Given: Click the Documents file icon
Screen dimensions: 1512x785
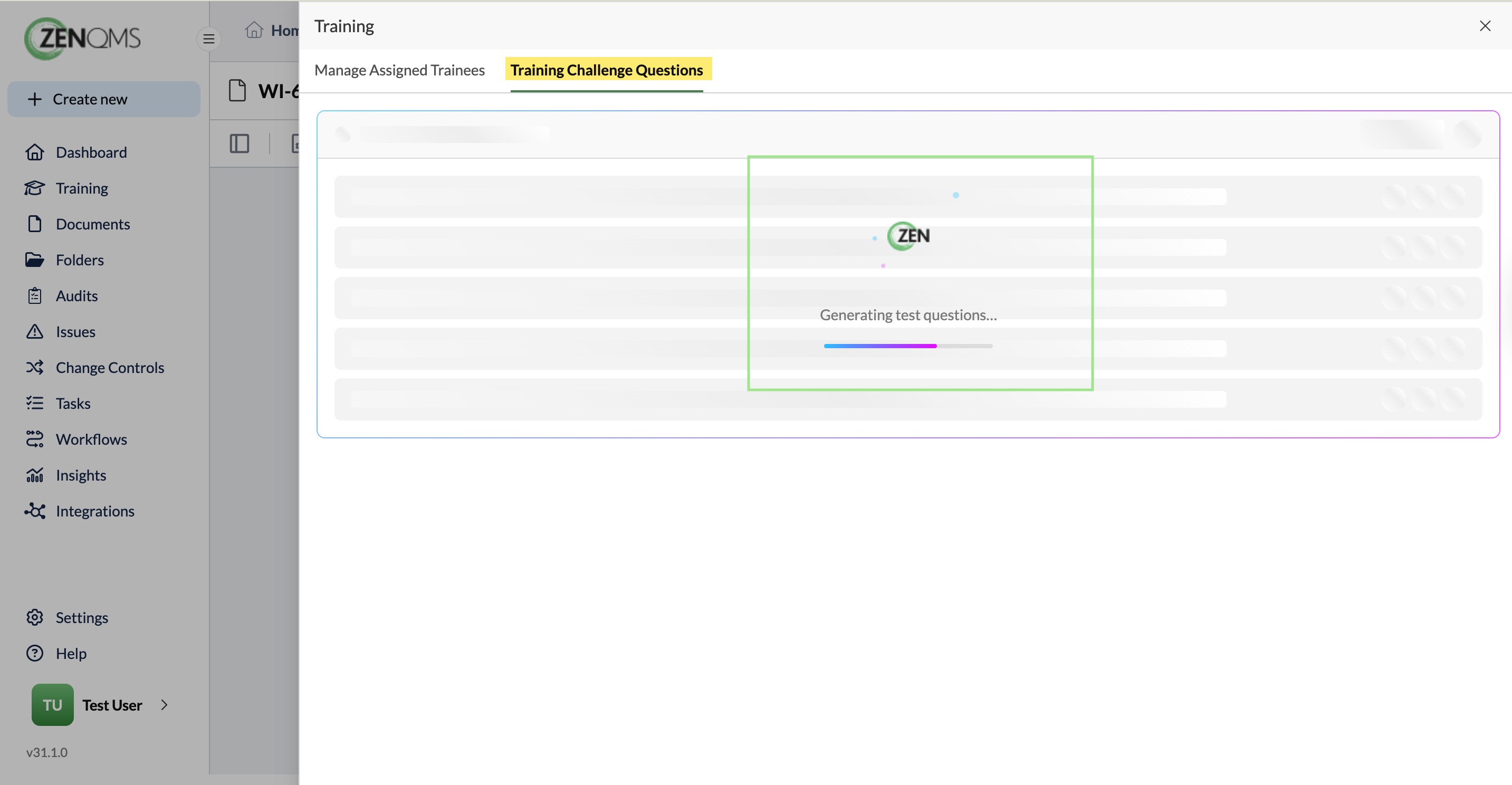Looking at the screenshot, I should point(35,224).
